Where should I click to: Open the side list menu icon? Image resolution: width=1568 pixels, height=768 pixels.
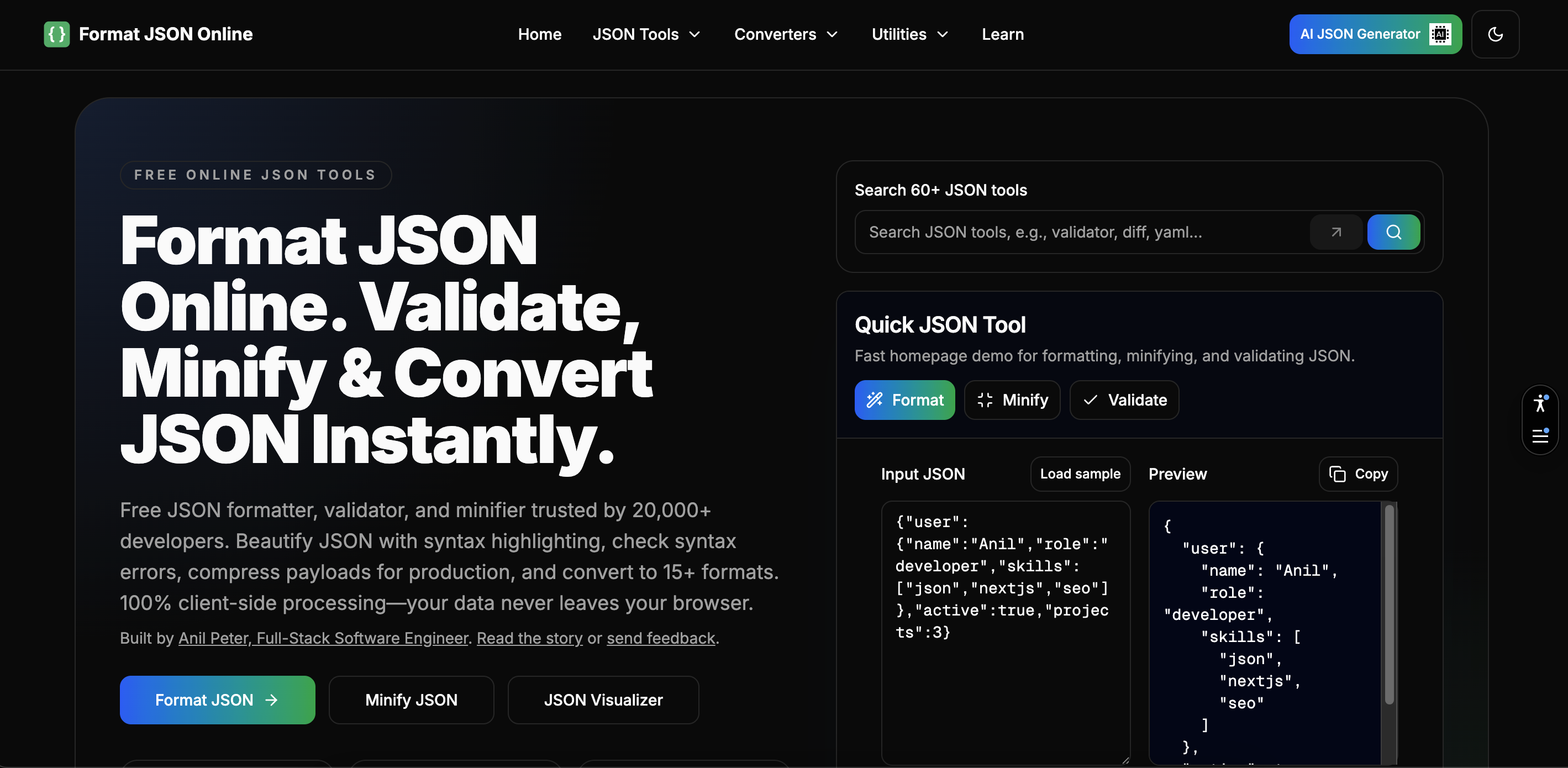click(x=1540, y=435)
